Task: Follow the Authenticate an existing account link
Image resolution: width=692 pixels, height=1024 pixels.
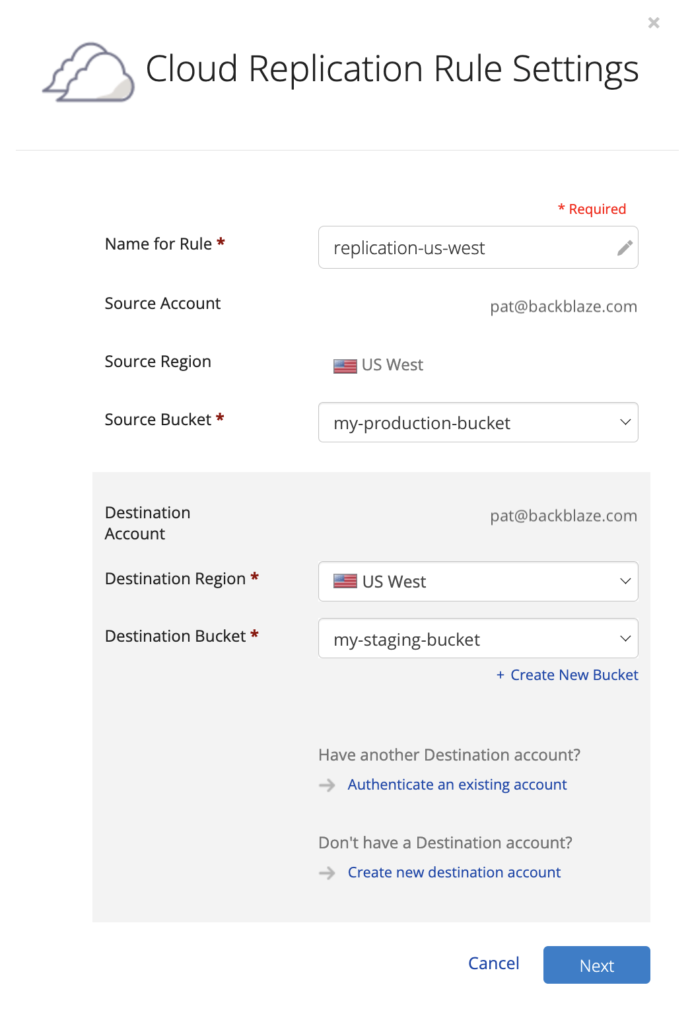Action: pyautogui.click(x=457, y=784)
